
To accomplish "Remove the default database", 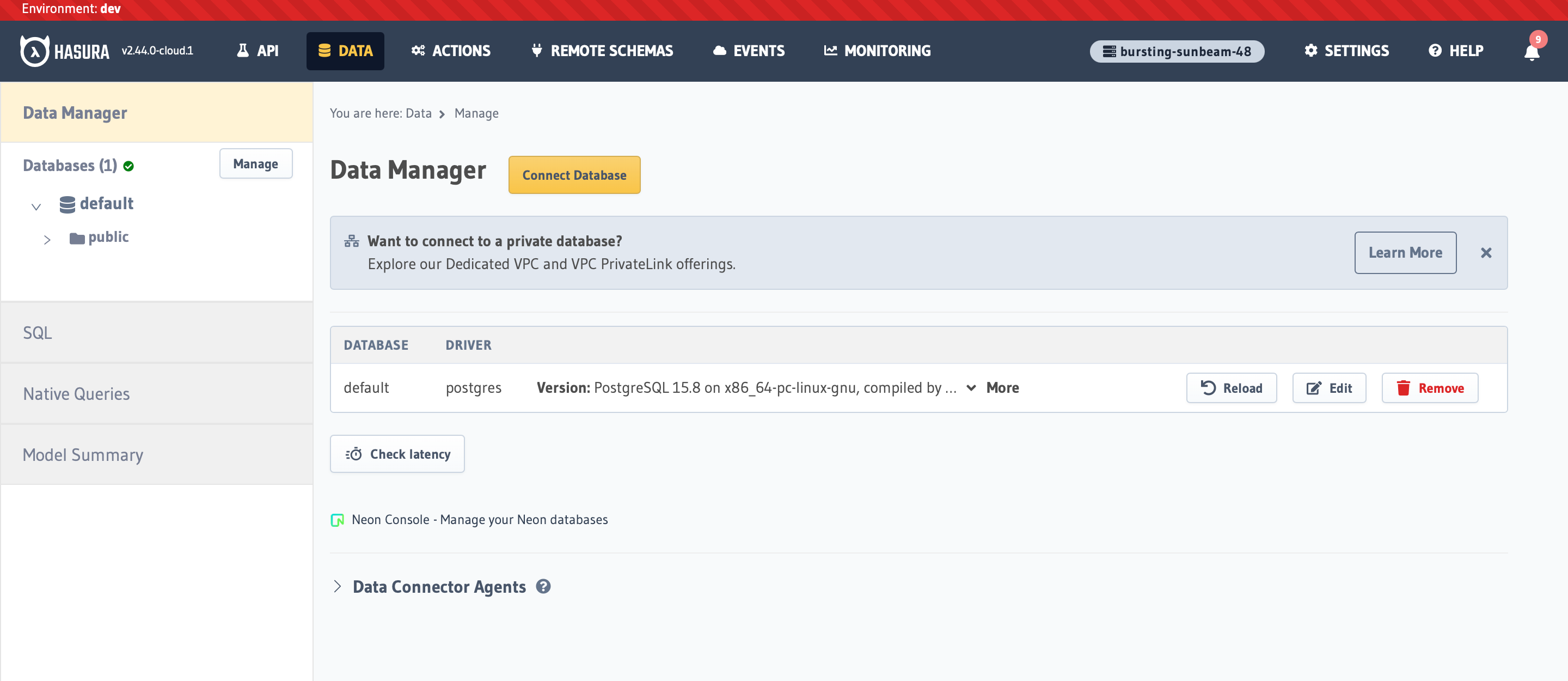I will click(1429, 388).
